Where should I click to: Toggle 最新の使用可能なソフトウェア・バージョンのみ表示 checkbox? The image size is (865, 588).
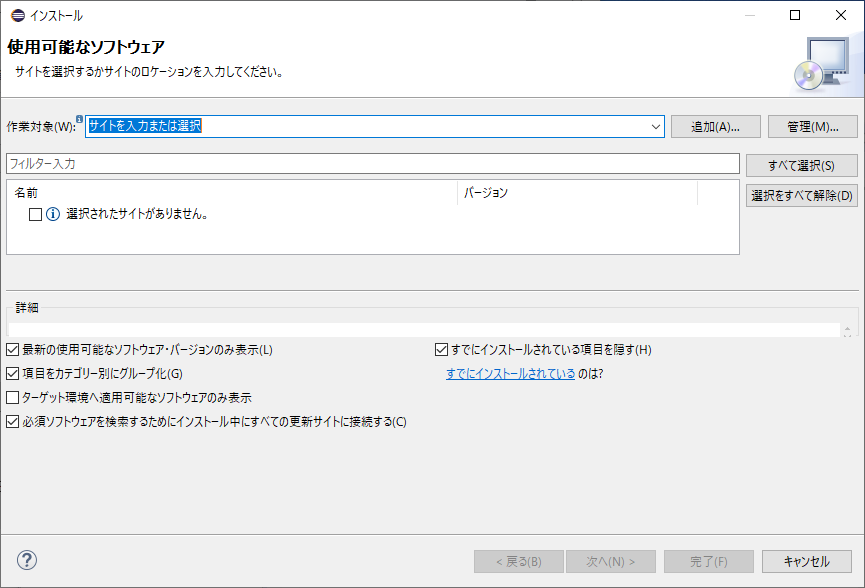click(12, 350)
